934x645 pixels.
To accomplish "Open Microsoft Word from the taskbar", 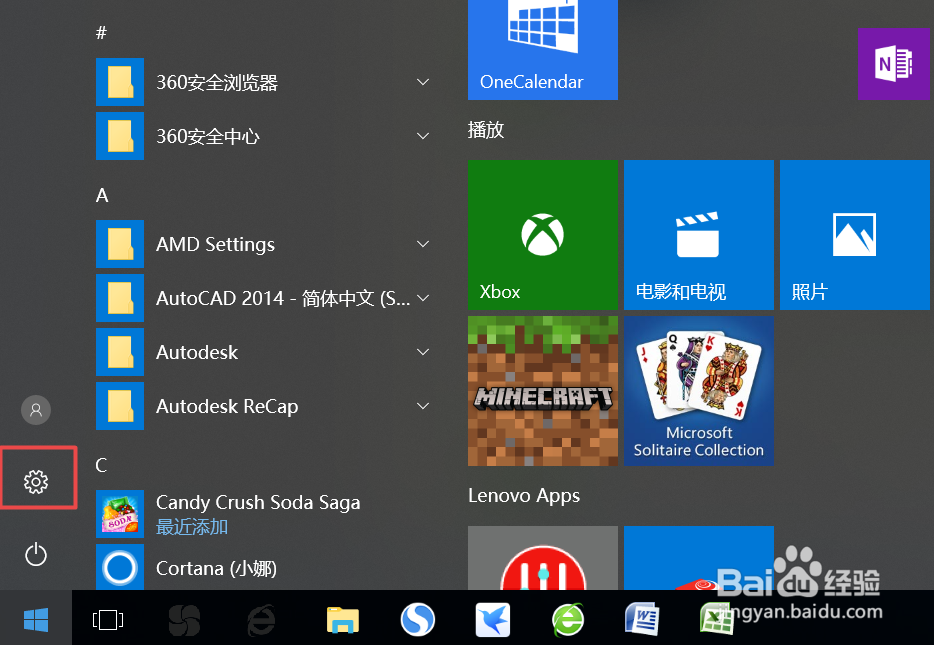I will coord(642,620).
